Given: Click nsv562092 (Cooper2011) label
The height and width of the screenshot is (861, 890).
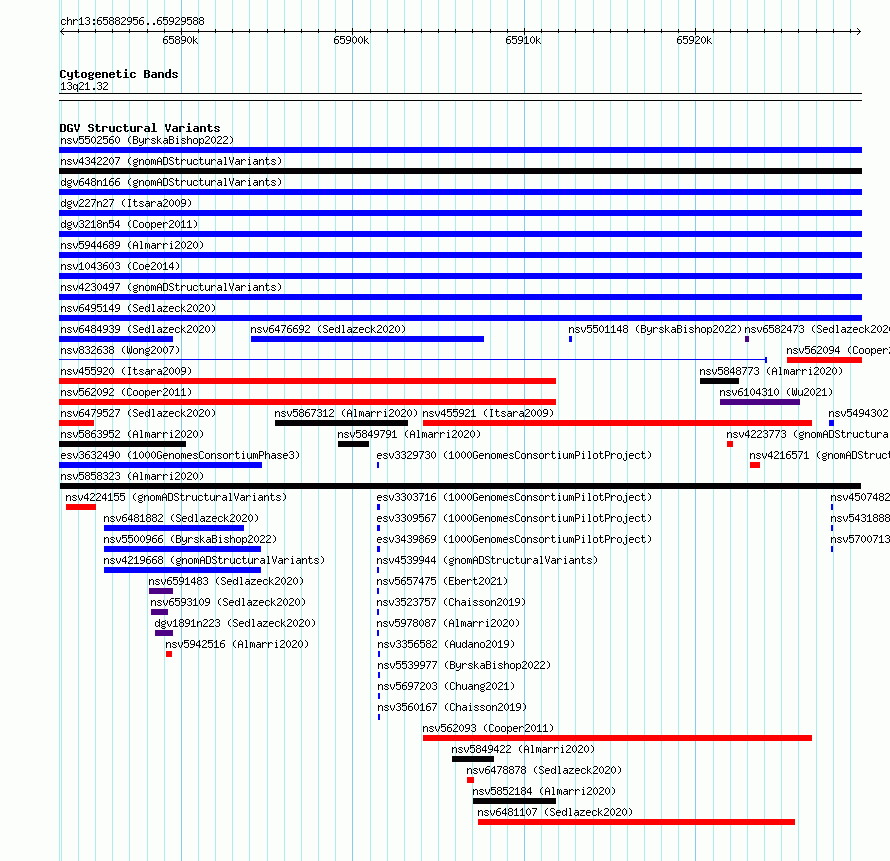Looking at the screenshot, I should click(x=126, y=392).
